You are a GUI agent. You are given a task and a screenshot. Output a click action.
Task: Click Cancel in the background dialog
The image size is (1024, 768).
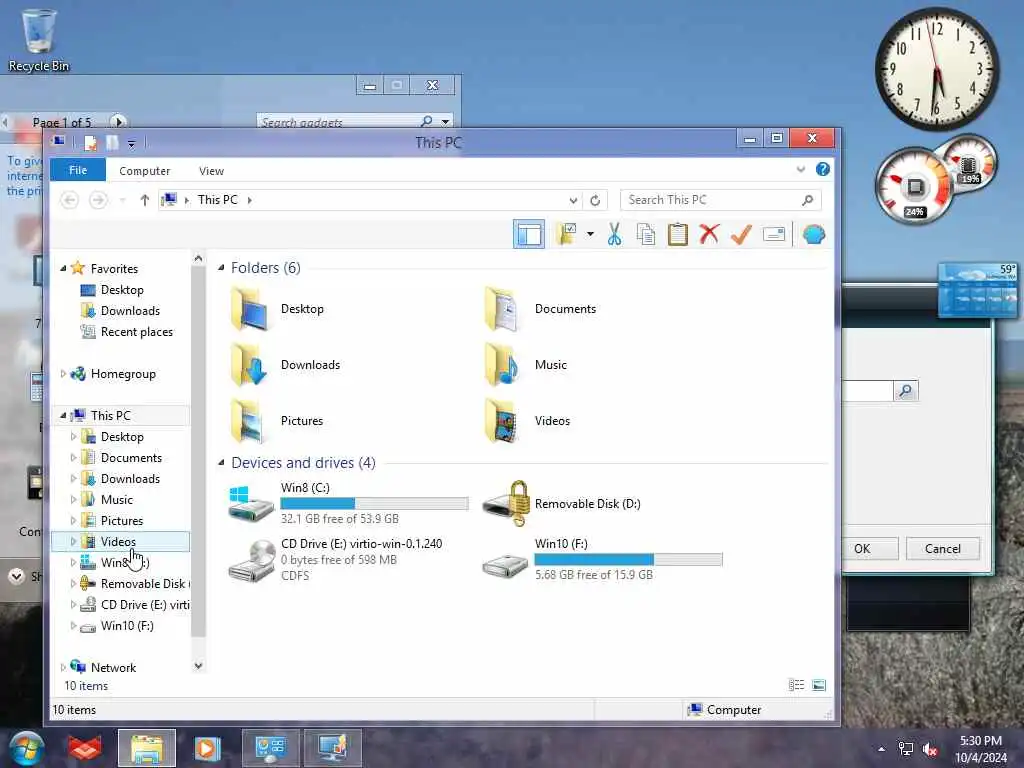click(942, 549)
